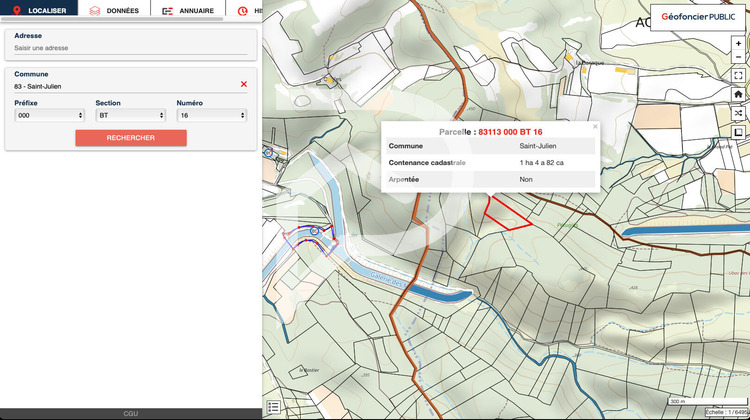Image resolution: width=750 pixels, height=420 pixels.
Task: Open the overview map square icon
Action: coord(738,132)
